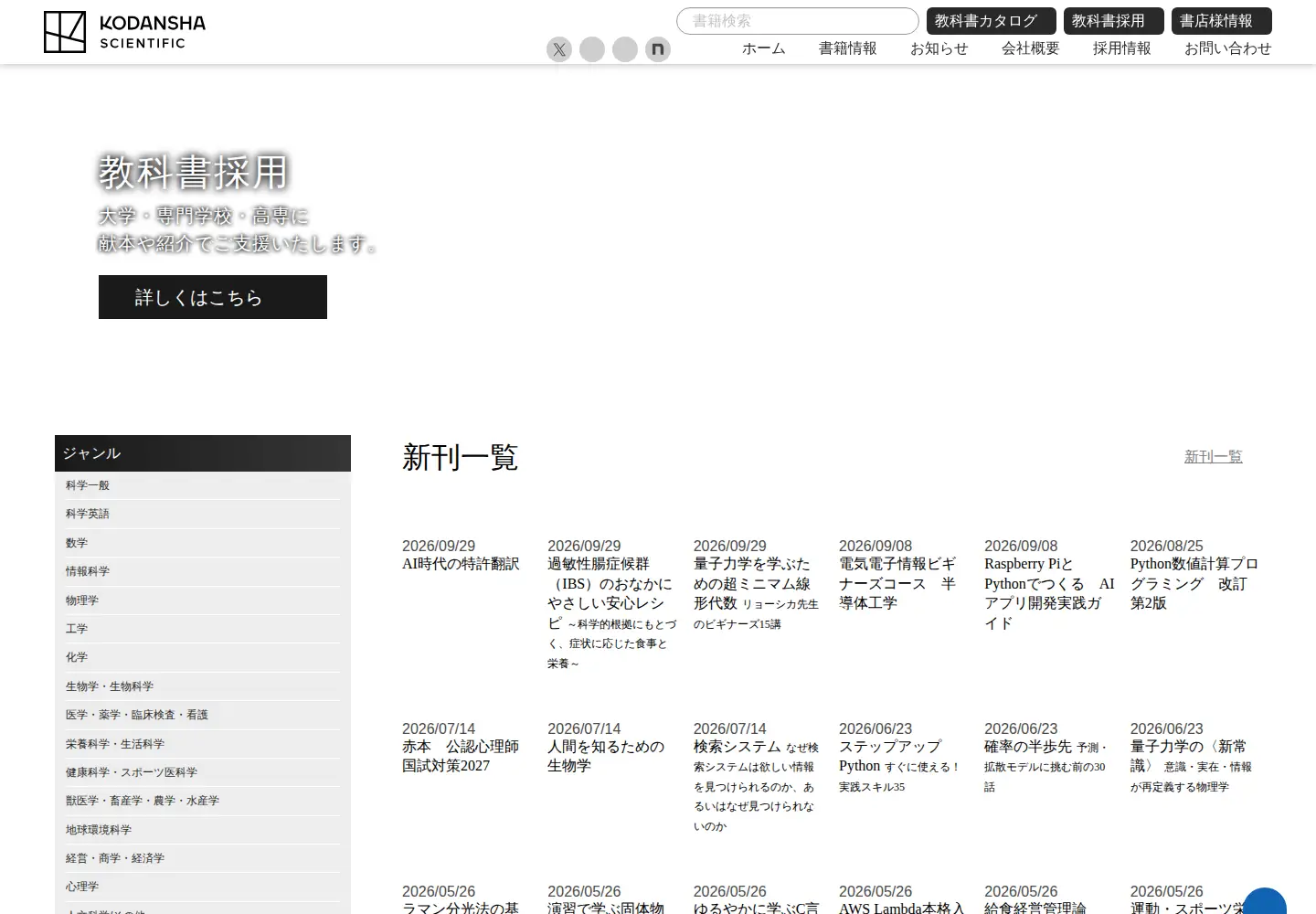
Task: Select 獣医学・畜産学・農学・水産学 genre
Action: tap(202, 801)
